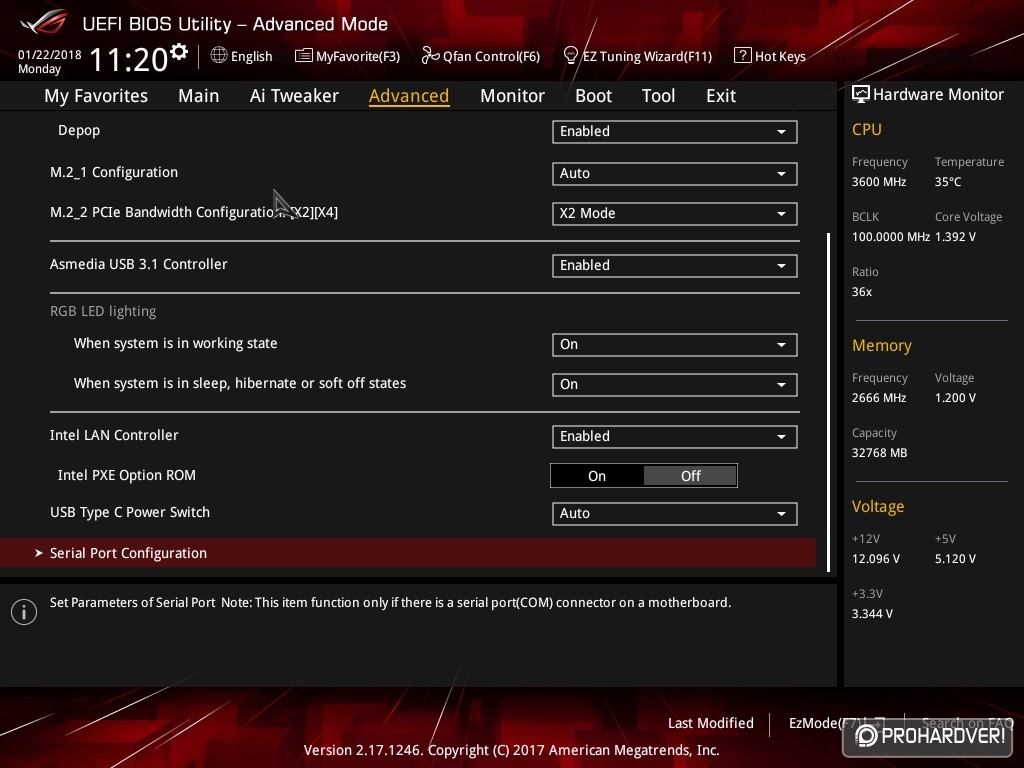The width and height of the screenshot is (1024, 768).
Task: Click the ROG logo icon
Action: click(44, 22)
